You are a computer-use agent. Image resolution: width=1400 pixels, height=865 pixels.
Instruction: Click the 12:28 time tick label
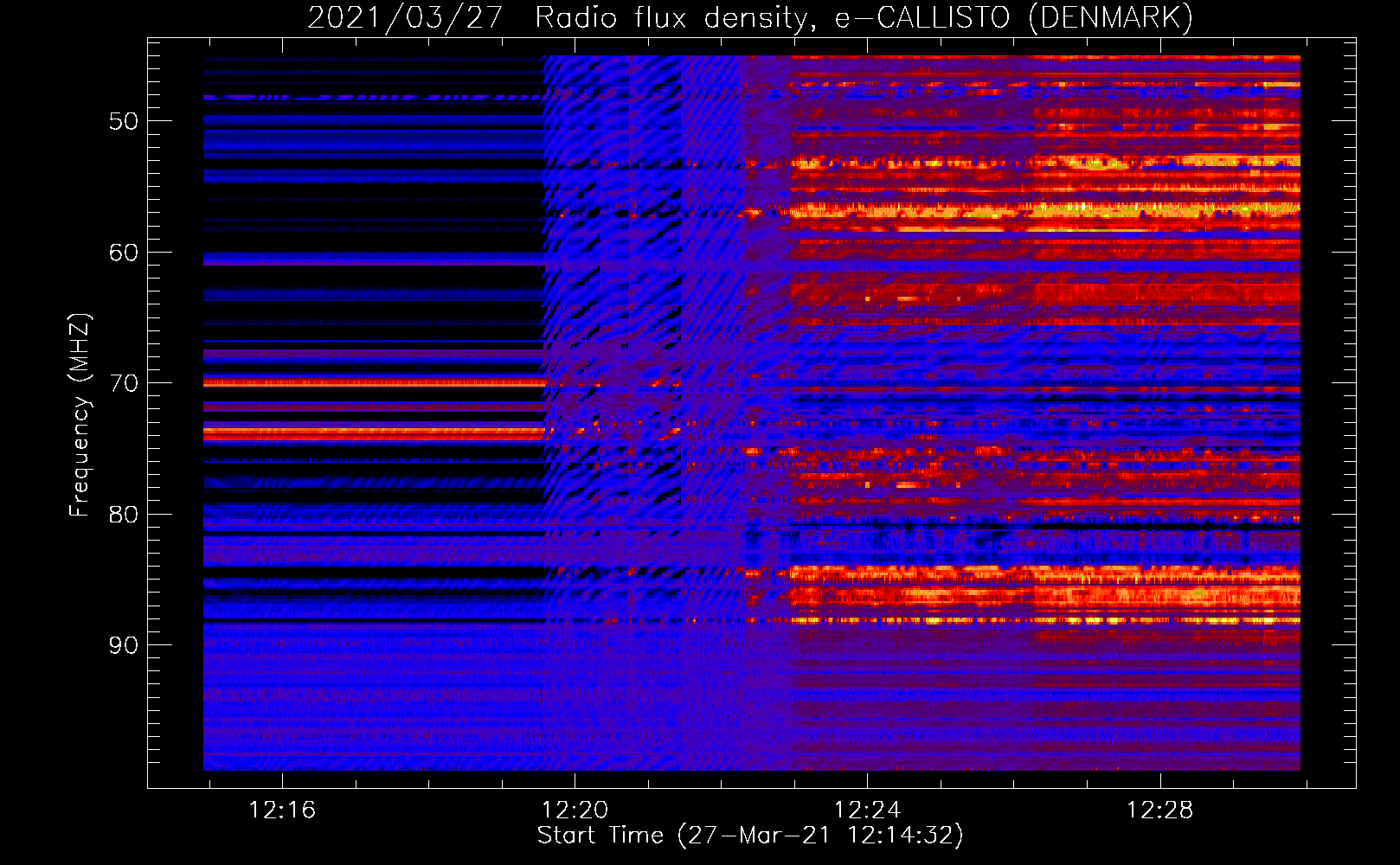(1159, 811)
